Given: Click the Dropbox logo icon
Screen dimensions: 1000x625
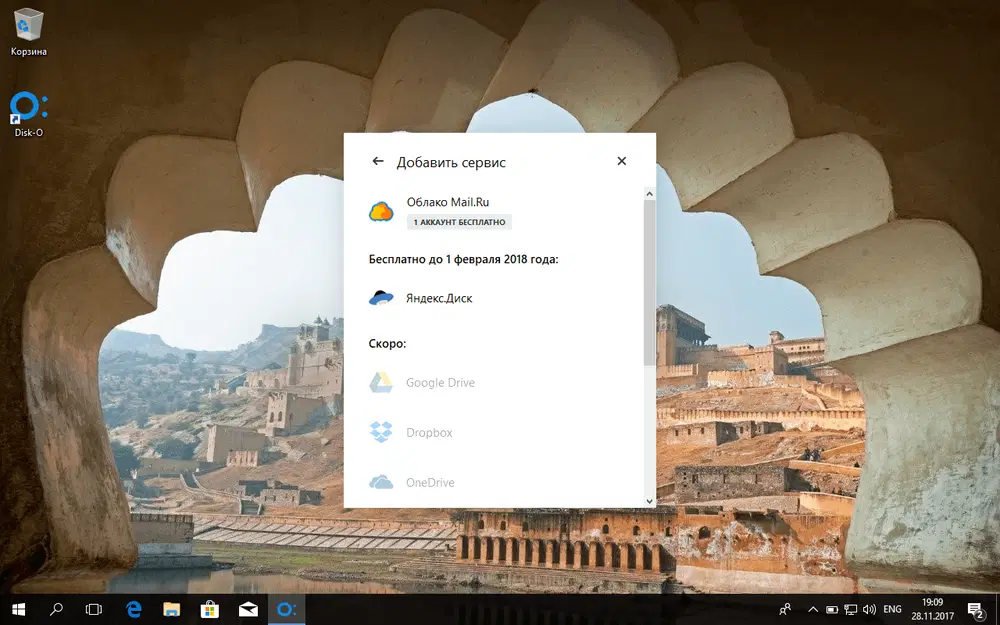Looking at the screenshot, I should 381,432.
